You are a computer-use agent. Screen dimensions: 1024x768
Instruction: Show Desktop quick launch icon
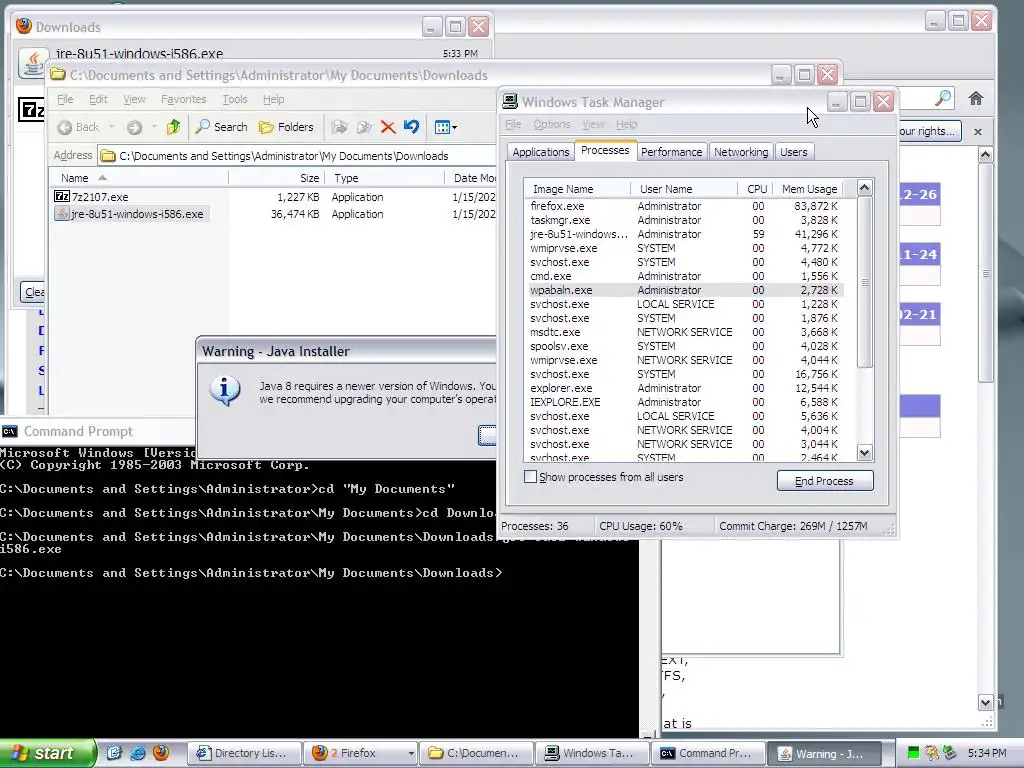coord(114,753)
